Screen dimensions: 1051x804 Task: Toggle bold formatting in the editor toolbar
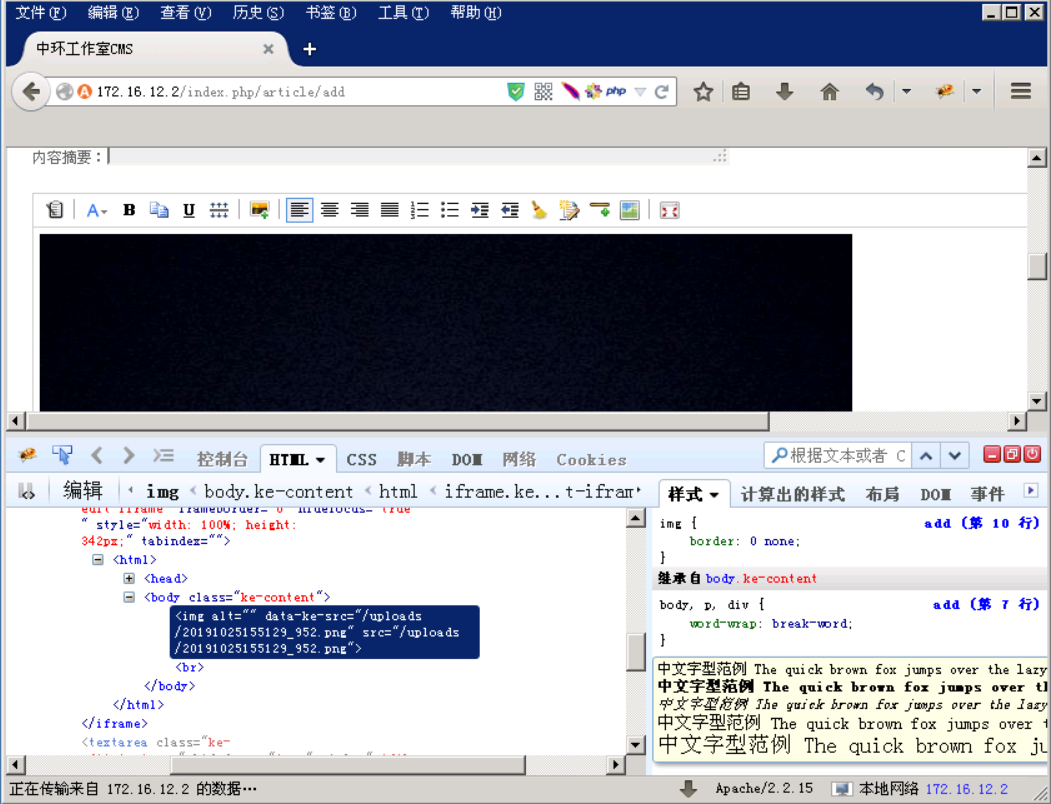(129, 210)
